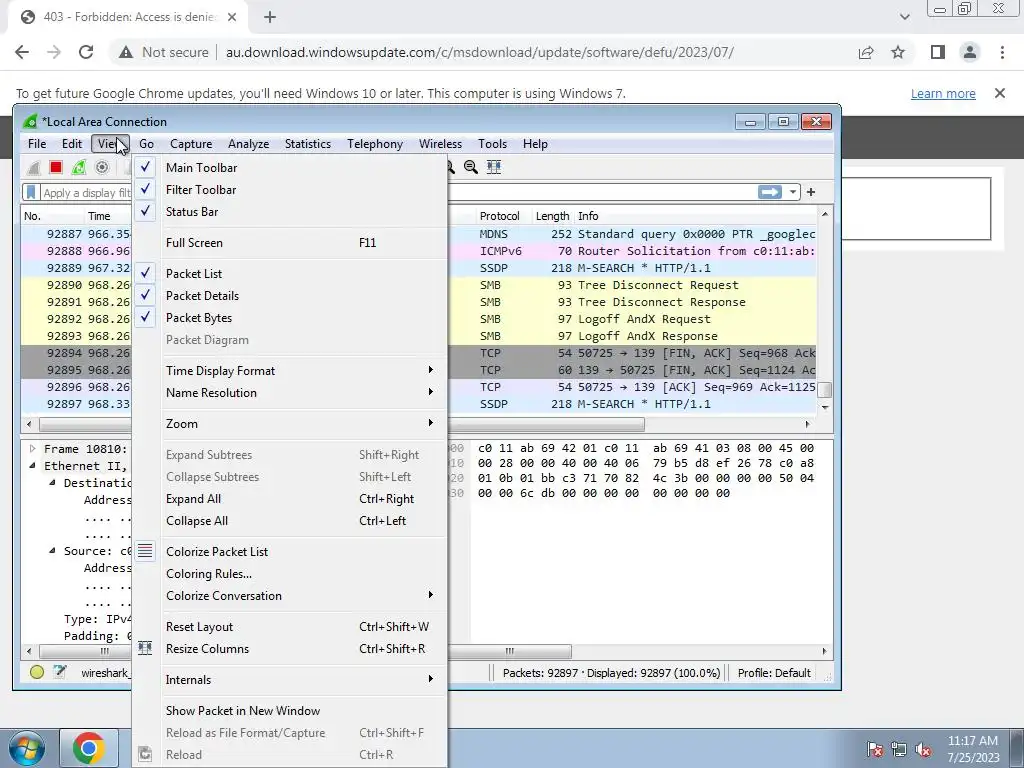This screenshot has width=1024, height=768.
Task: Collapse the Ethernet II tree node
Action: click(x=32, y=466)
